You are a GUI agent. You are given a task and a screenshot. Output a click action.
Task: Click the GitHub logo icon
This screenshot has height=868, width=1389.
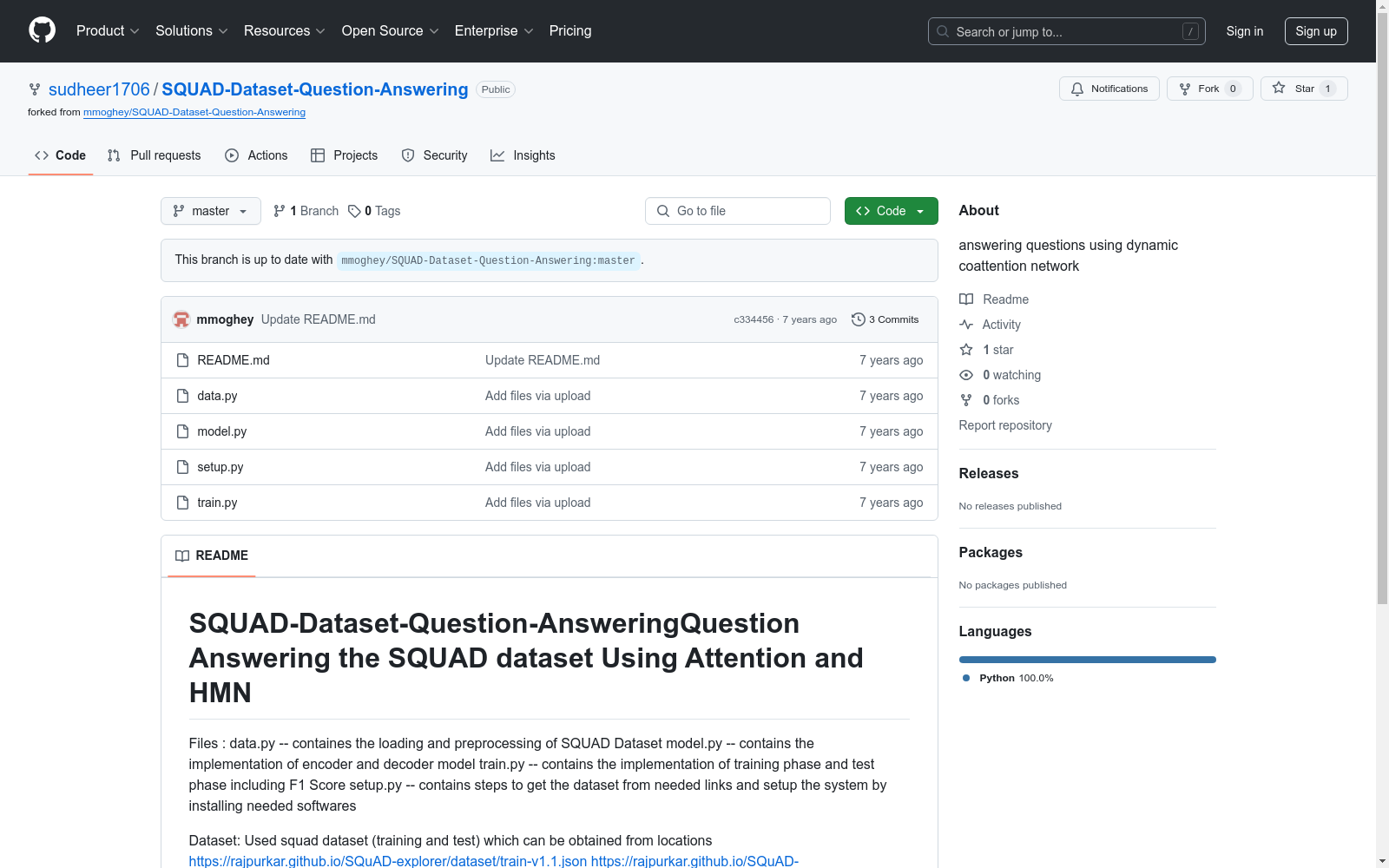pyautogui.click(x=42, y=30)
